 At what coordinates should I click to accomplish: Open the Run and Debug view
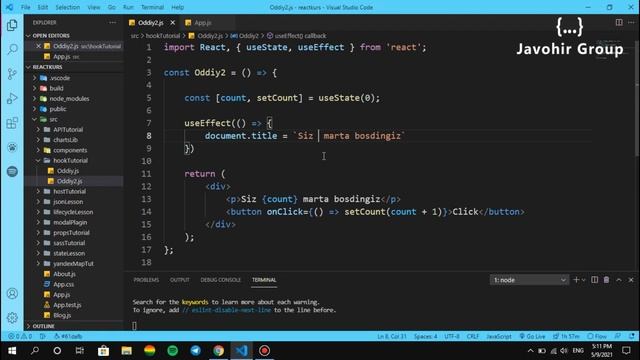pos(12,98)
